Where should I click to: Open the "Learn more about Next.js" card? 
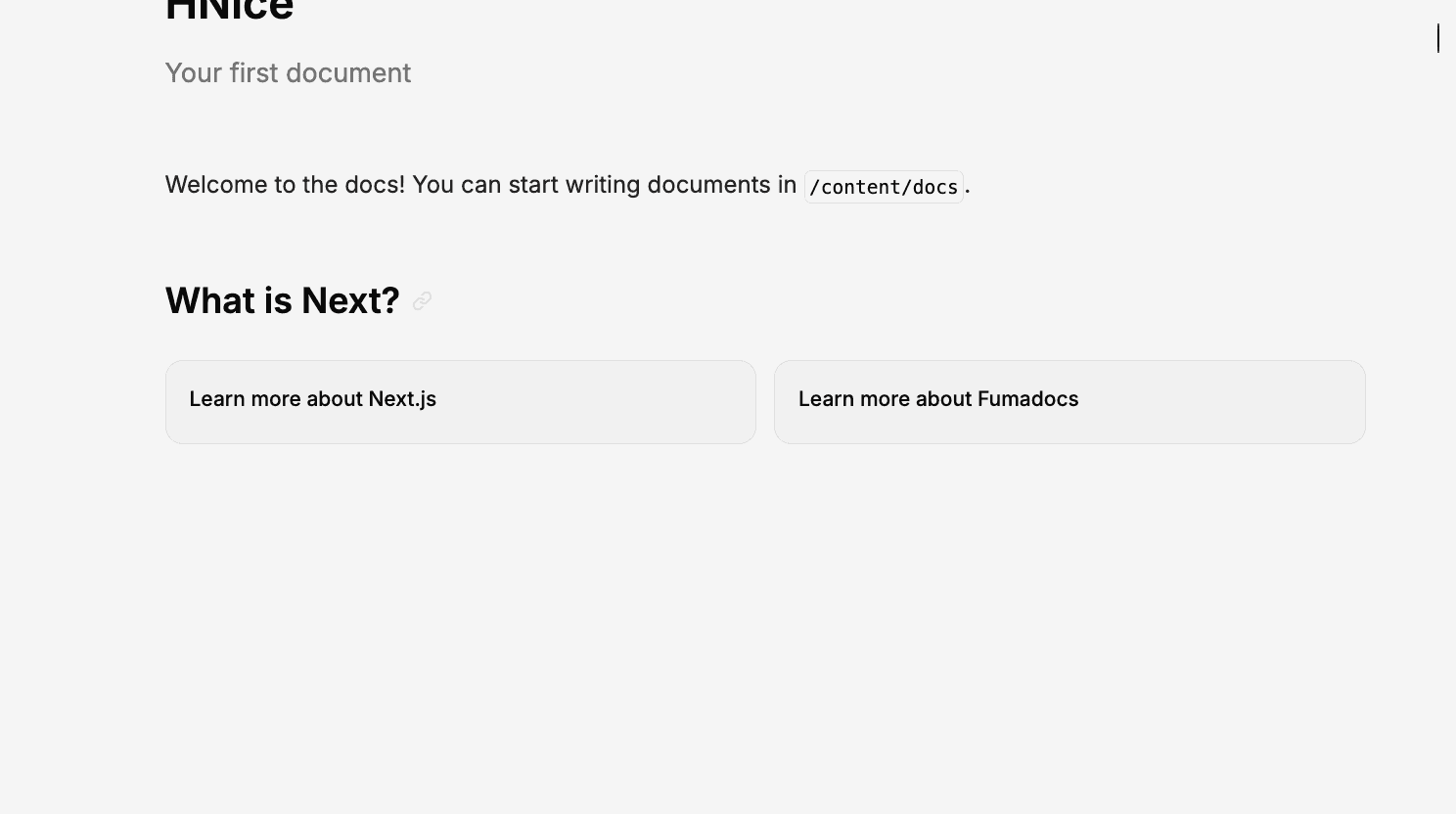[x=460, y=401]
